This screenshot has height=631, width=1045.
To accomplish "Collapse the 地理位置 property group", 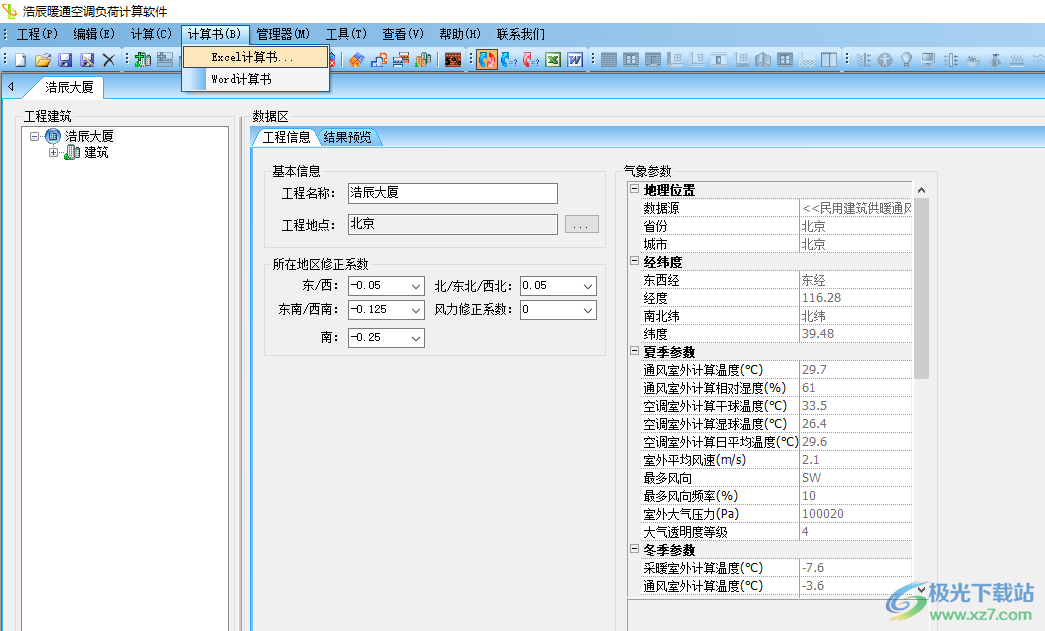I will coord(634,189).
